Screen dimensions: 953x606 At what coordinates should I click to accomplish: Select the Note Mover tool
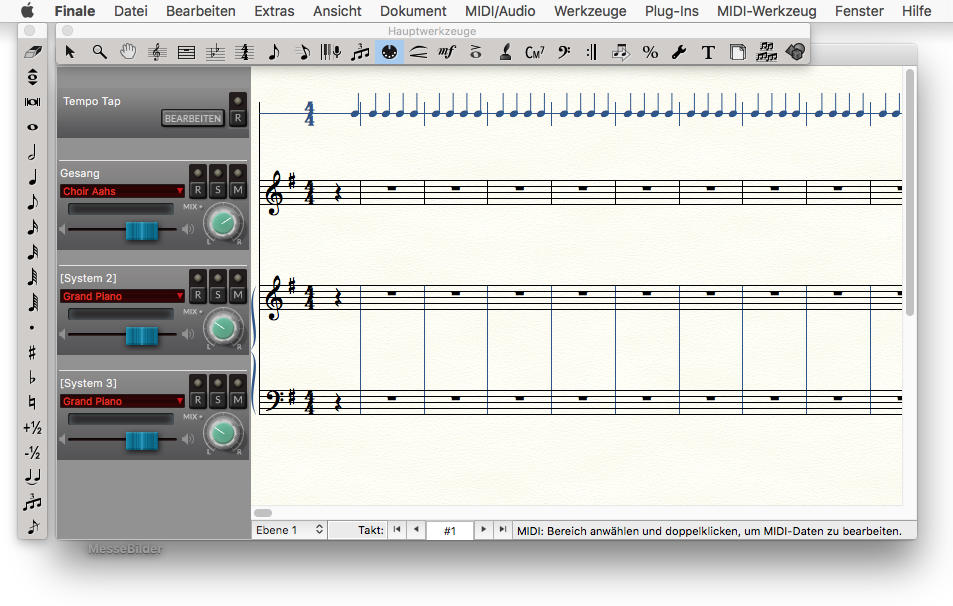pos(621,52)
